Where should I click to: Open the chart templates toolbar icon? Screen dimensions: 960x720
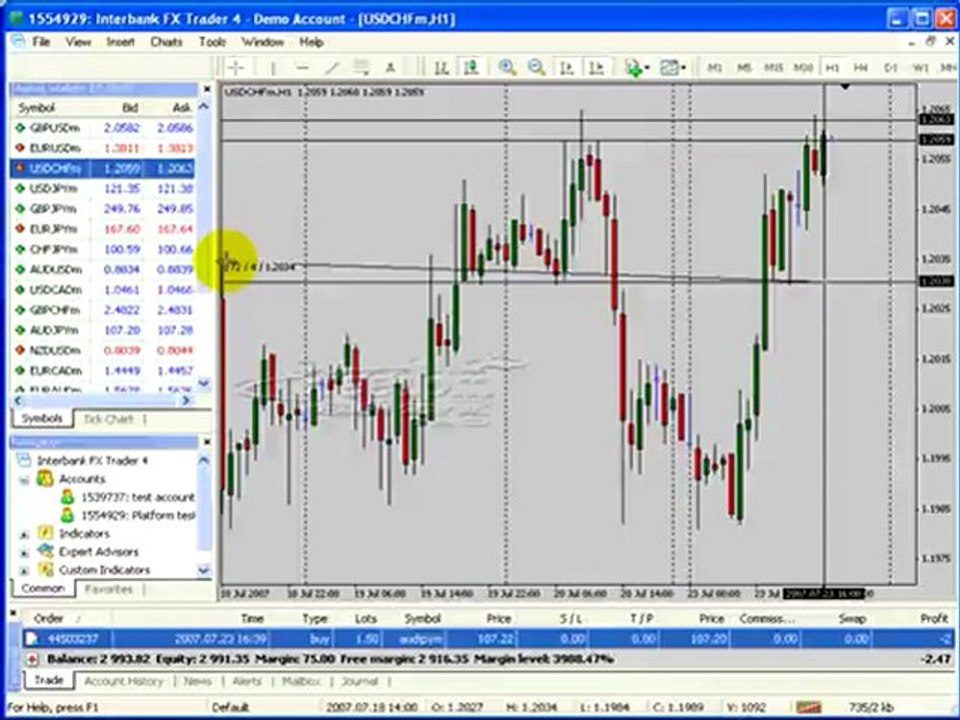(670, 67)
